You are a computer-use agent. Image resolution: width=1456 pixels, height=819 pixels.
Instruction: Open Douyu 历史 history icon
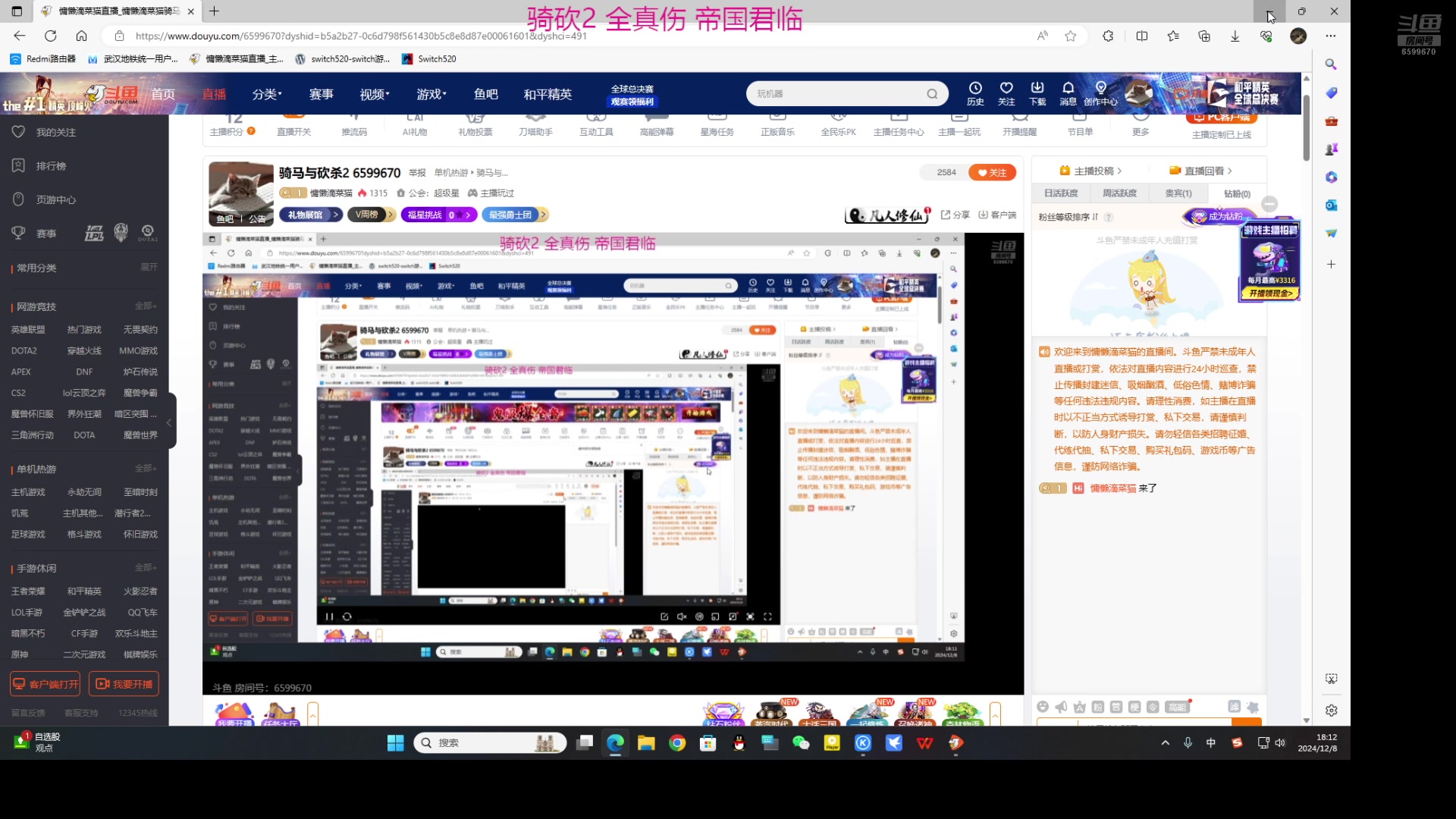975,93
